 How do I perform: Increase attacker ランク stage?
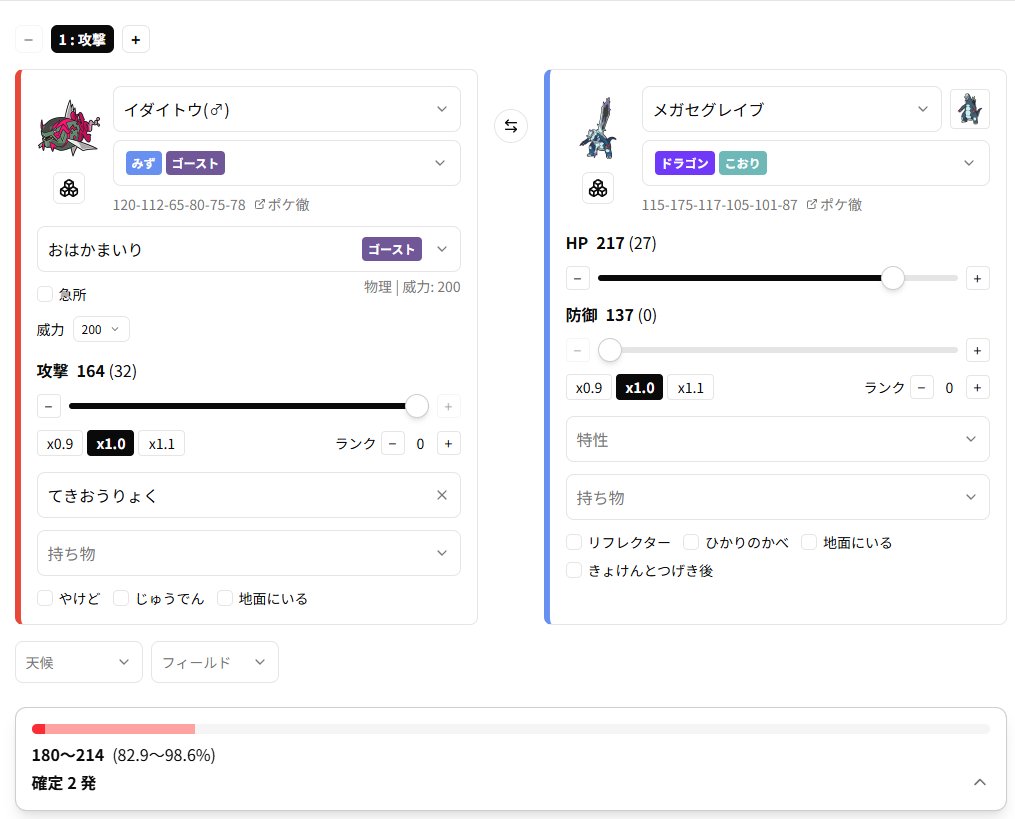pos(449,443)
